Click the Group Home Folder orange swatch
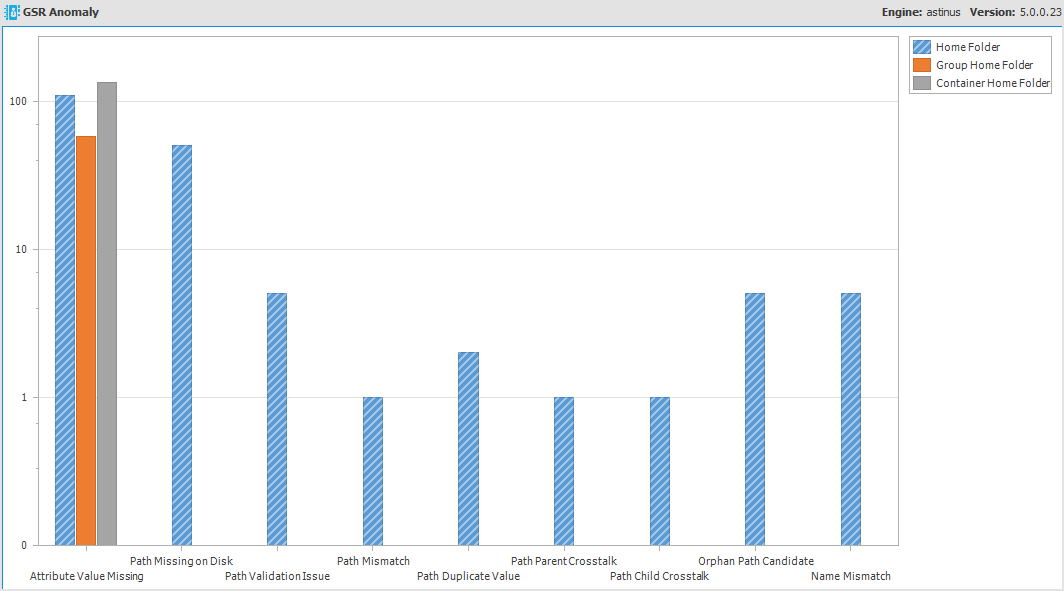The height and width of the screenshot is (591, 1064). pos(922,65)
